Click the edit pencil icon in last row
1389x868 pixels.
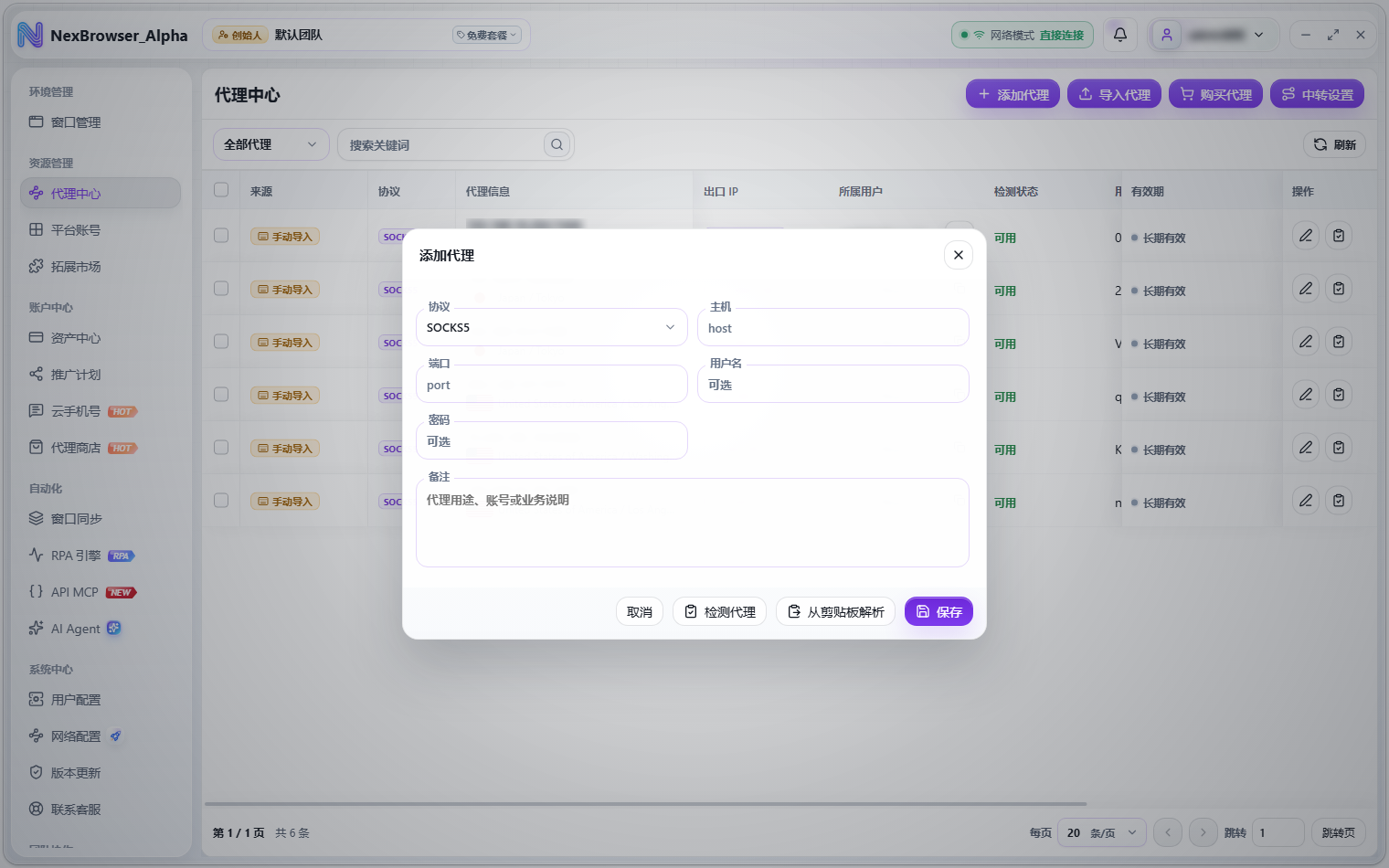click(x=1306, y=501)
